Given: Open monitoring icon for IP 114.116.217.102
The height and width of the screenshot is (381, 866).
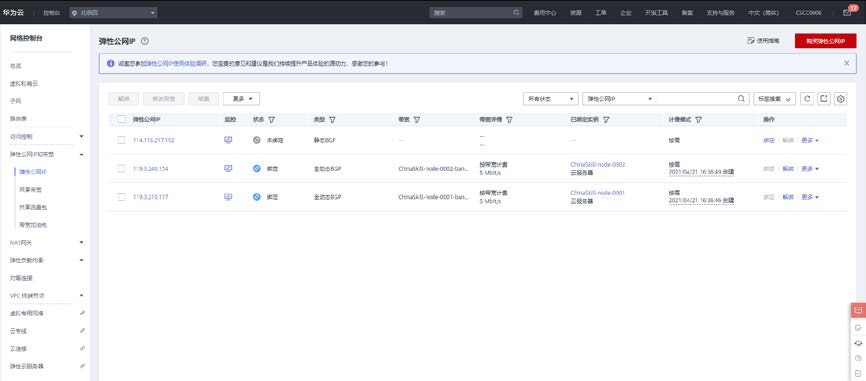Looking at the screenshot, I should click(228, 140).
